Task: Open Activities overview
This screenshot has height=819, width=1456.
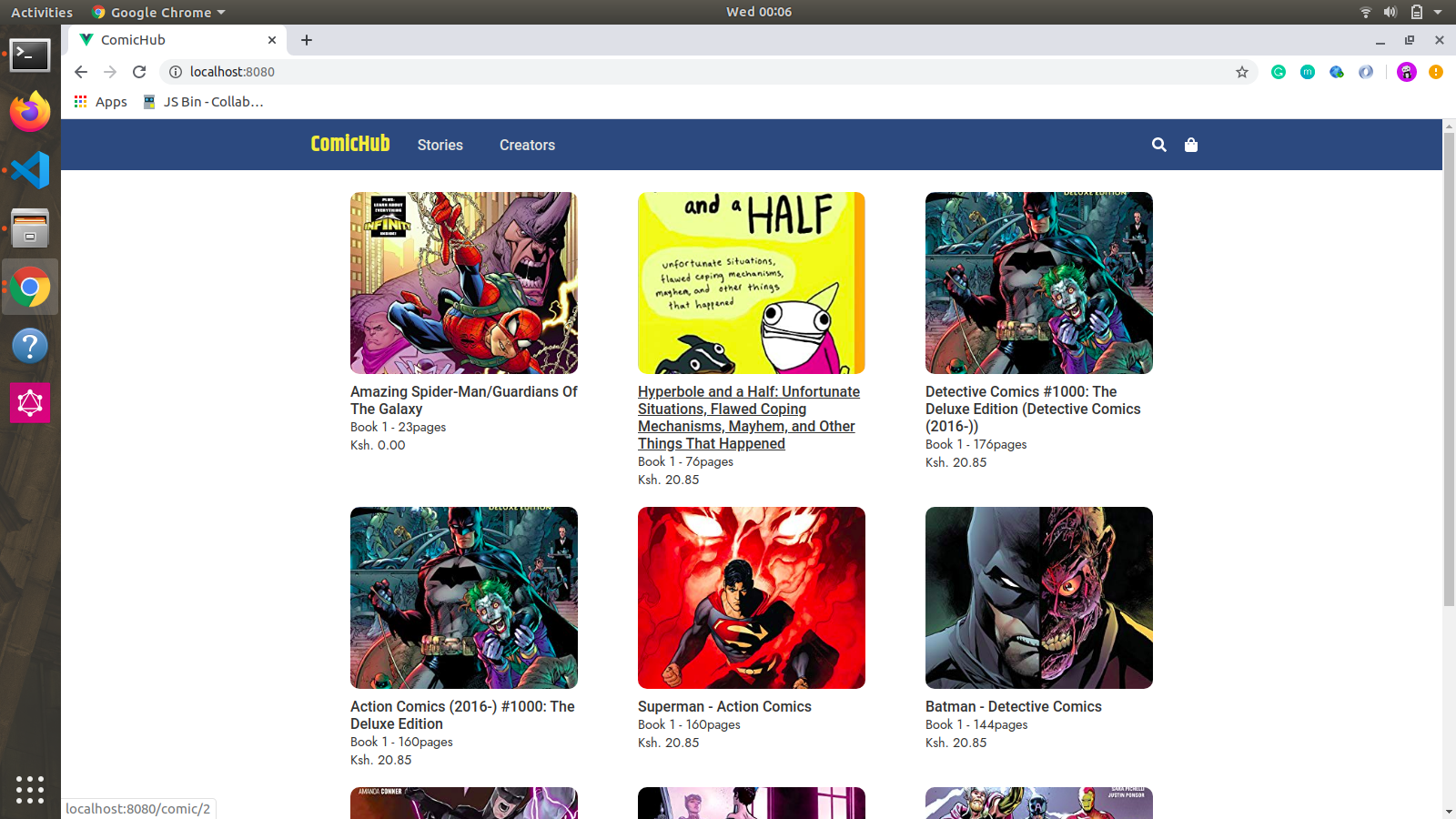Action: [42, 12]
